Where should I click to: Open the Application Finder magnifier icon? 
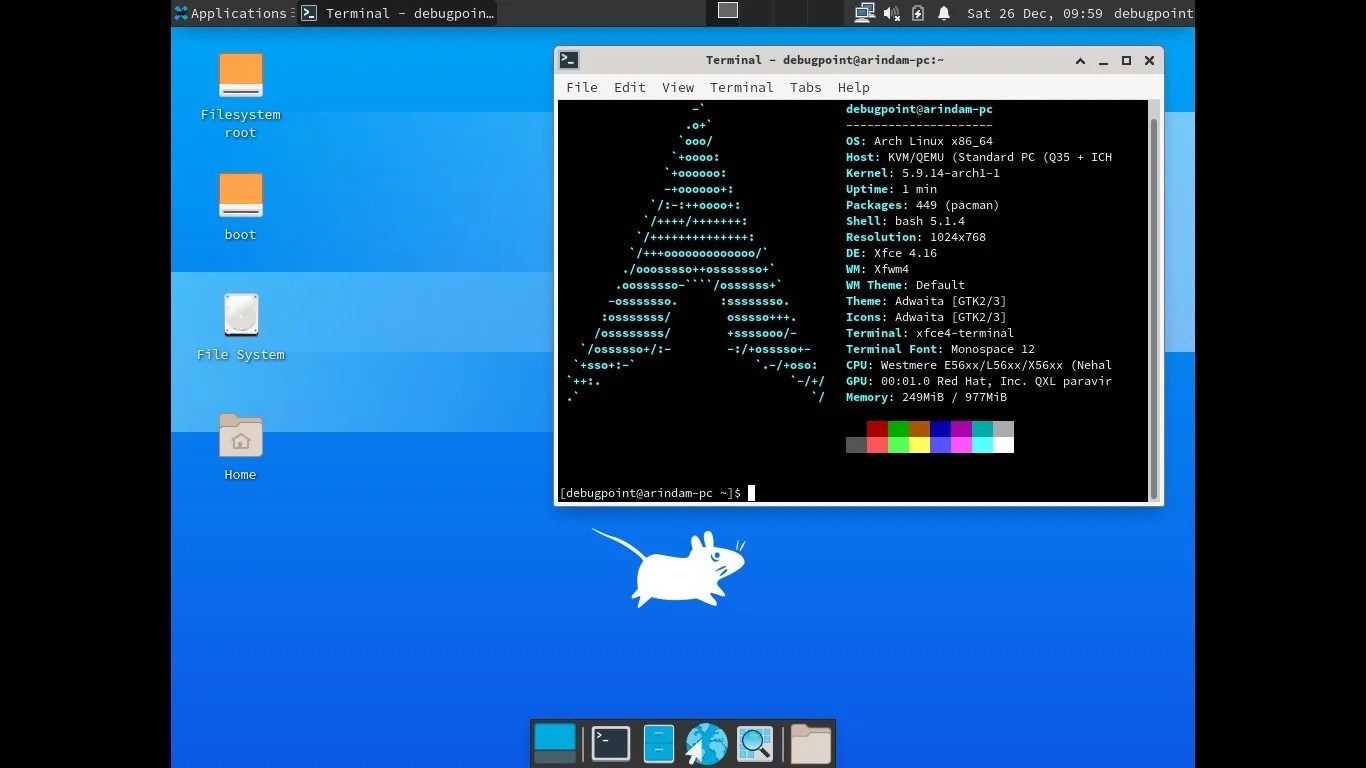754,743
